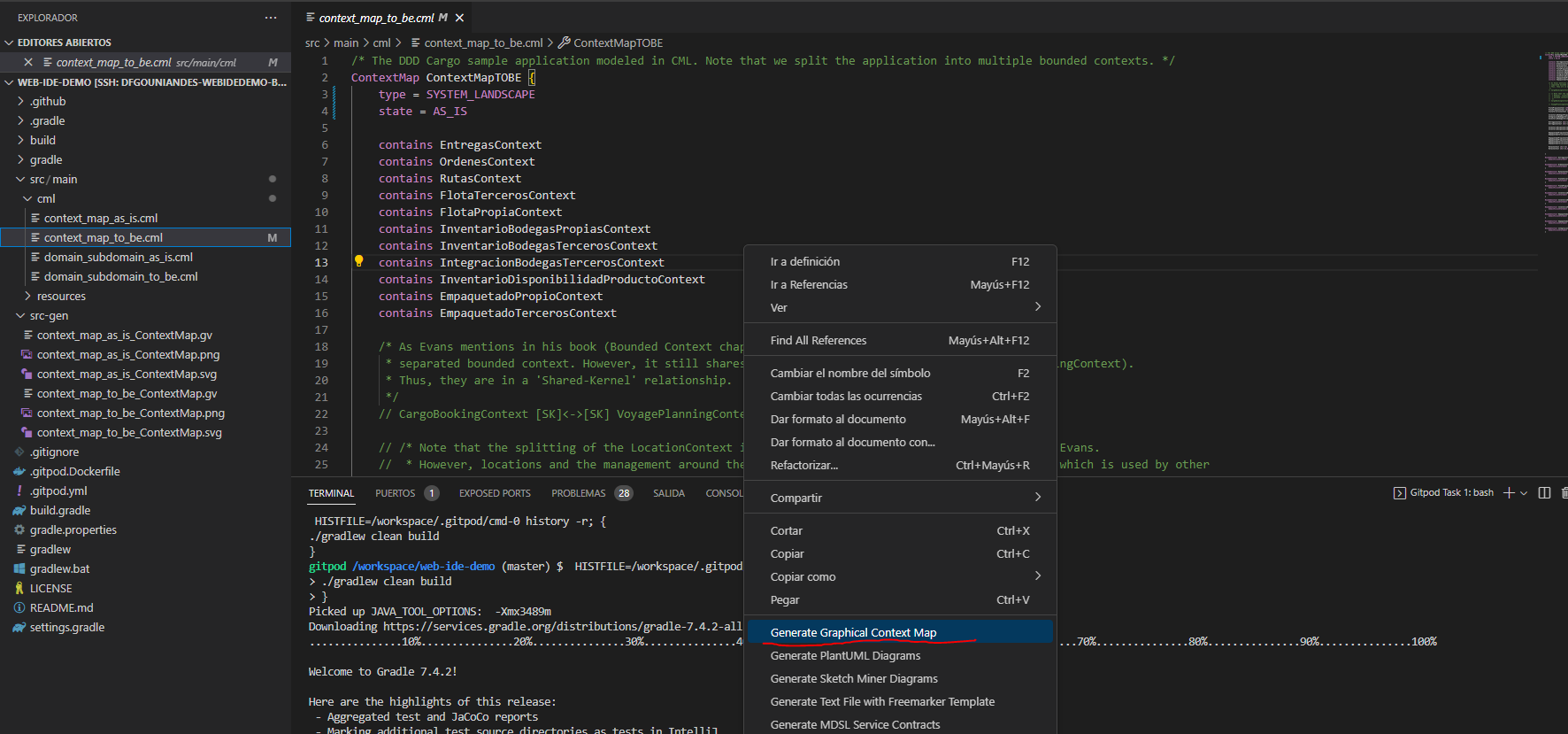
Task: Expand the resources folder
Action: click(x=61, y=296)
